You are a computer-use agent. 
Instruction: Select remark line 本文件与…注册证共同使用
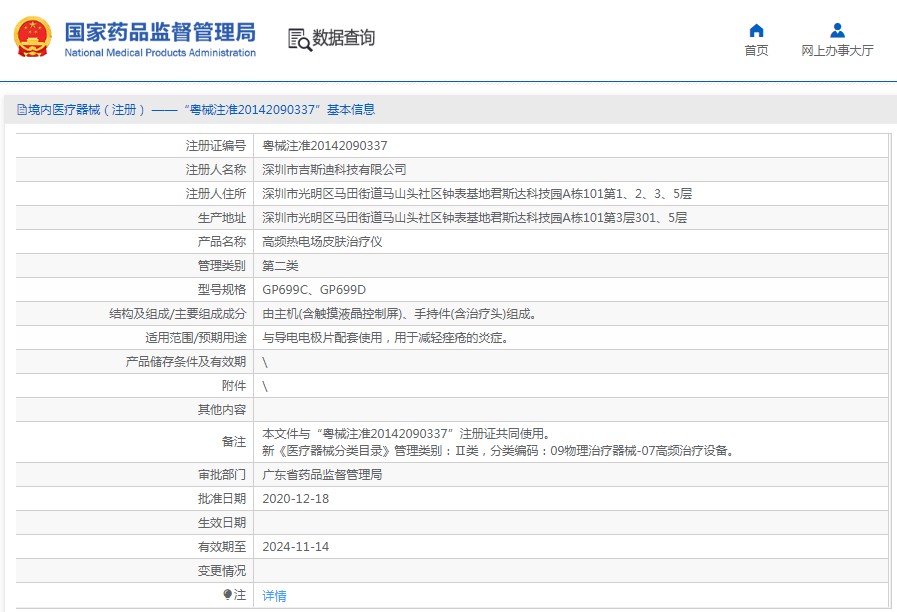pyautogui.click(x=406, y=434)
